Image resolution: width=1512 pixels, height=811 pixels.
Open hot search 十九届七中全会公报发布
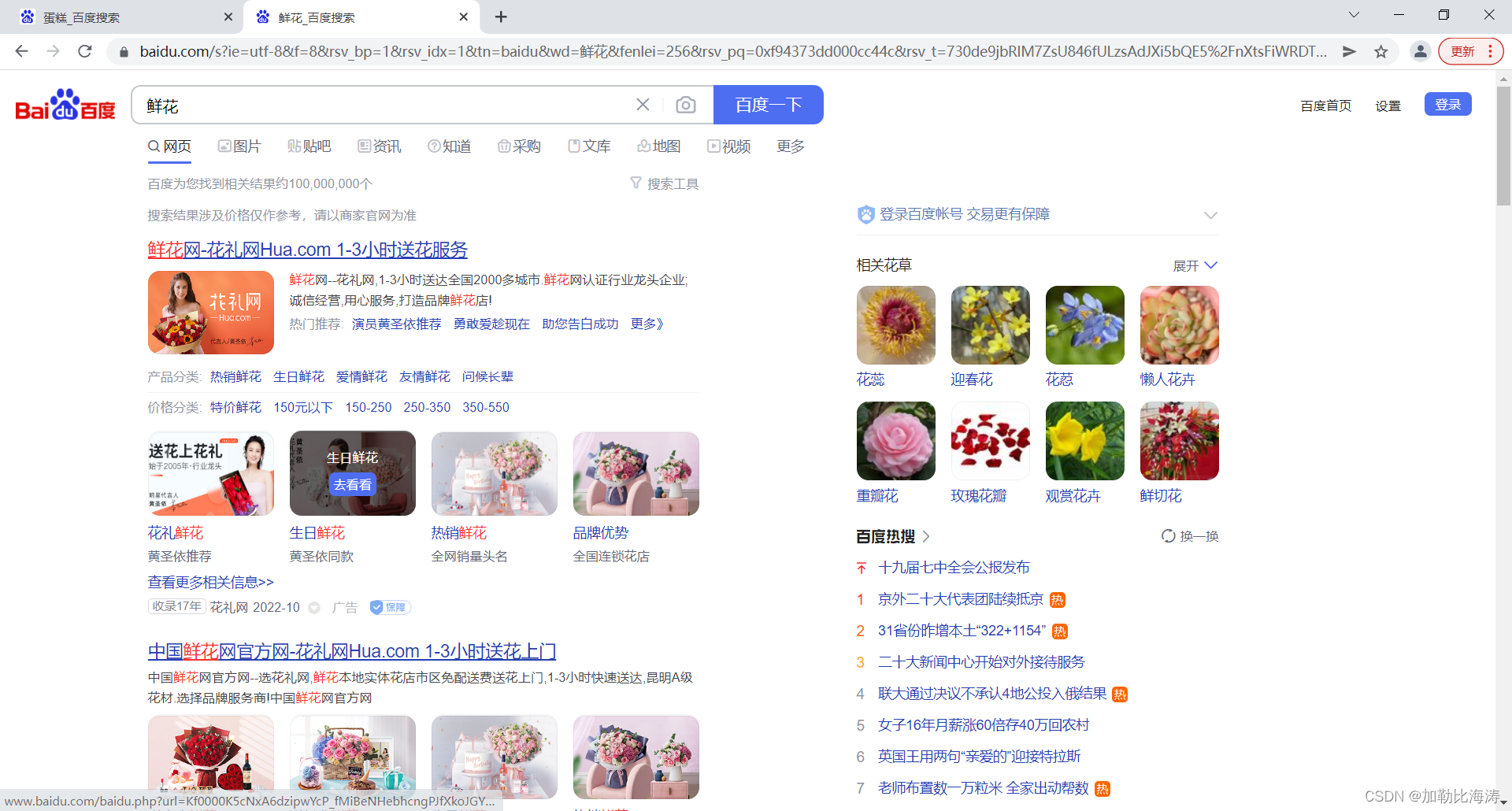coord(954,568)
